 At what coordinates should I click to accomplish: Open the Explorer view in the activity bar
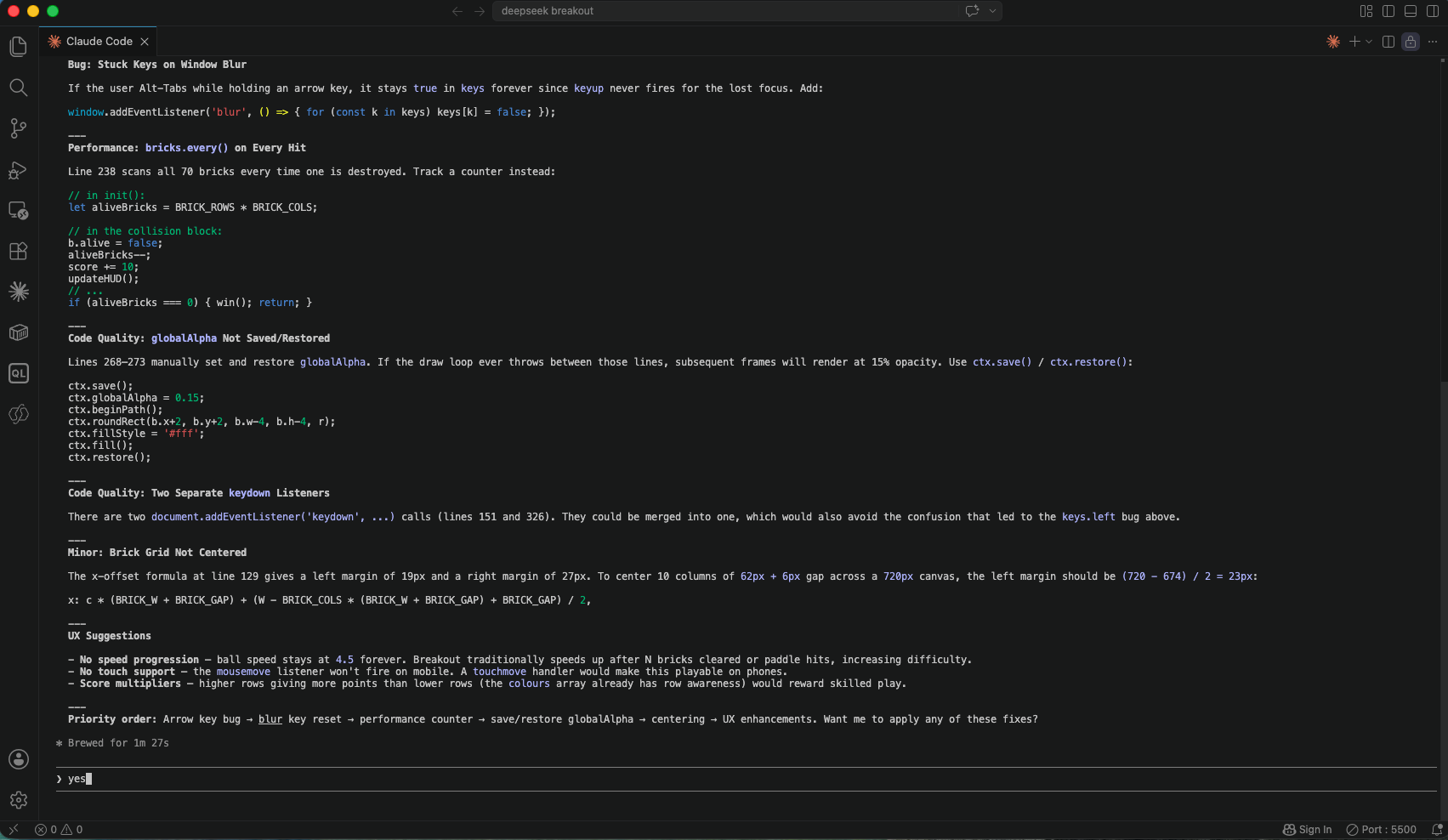[x=18, y=47]
